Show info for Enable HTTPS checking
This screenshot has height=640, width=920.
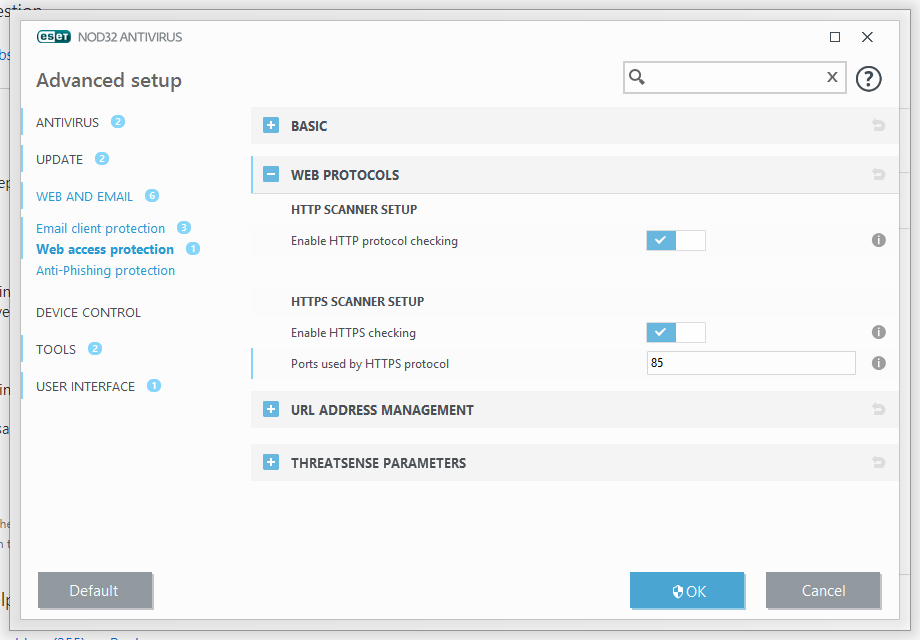[x=878, y=332]
